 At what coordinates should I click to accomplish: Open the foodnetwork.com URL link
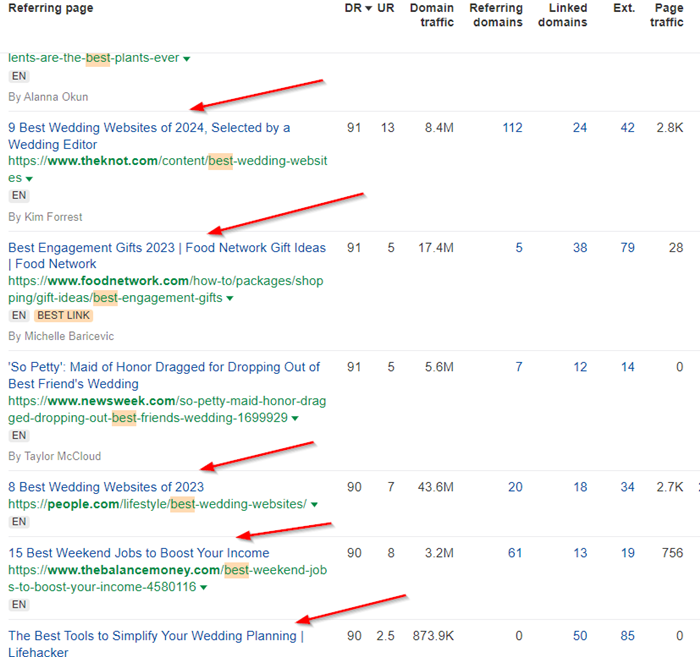click(166, 289)
